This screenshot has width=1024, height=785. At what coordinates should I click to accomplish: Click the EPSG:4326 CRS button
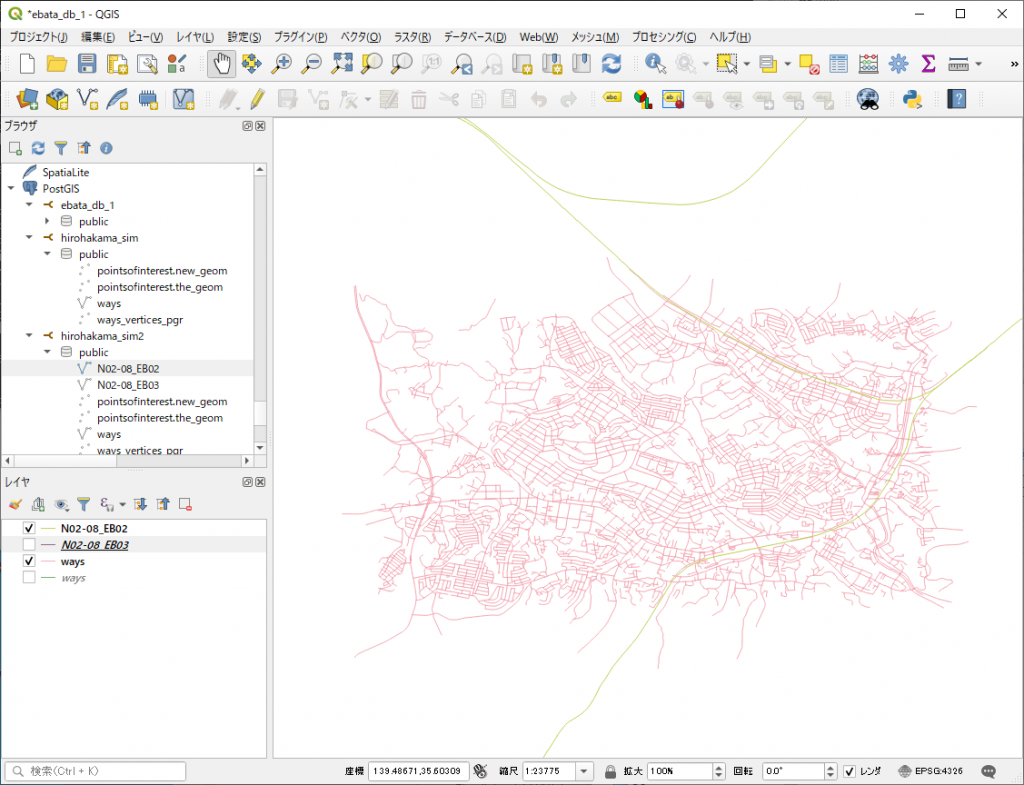[932, 771]
